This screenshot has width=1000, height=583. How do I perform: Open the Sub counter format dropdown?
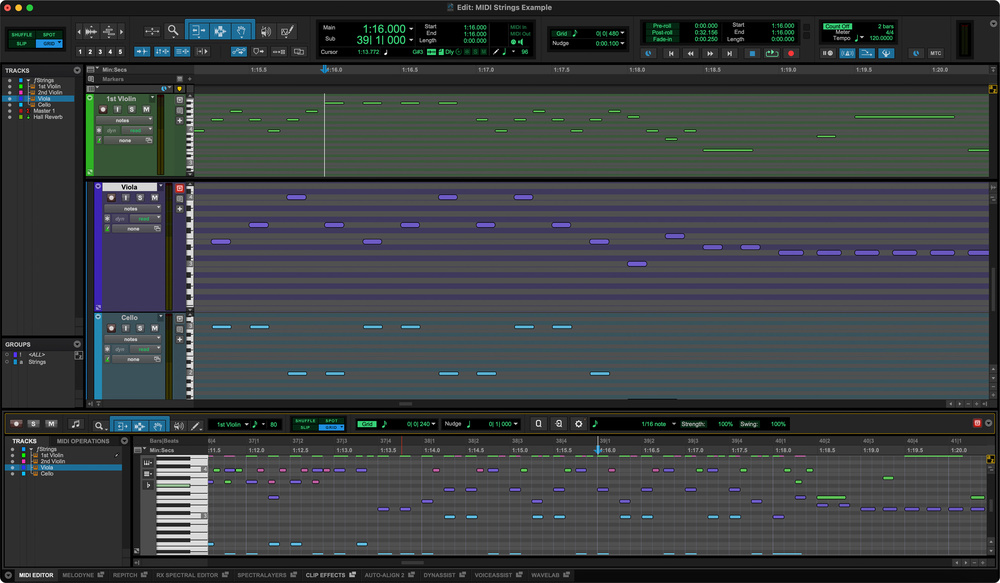(411, 40)
